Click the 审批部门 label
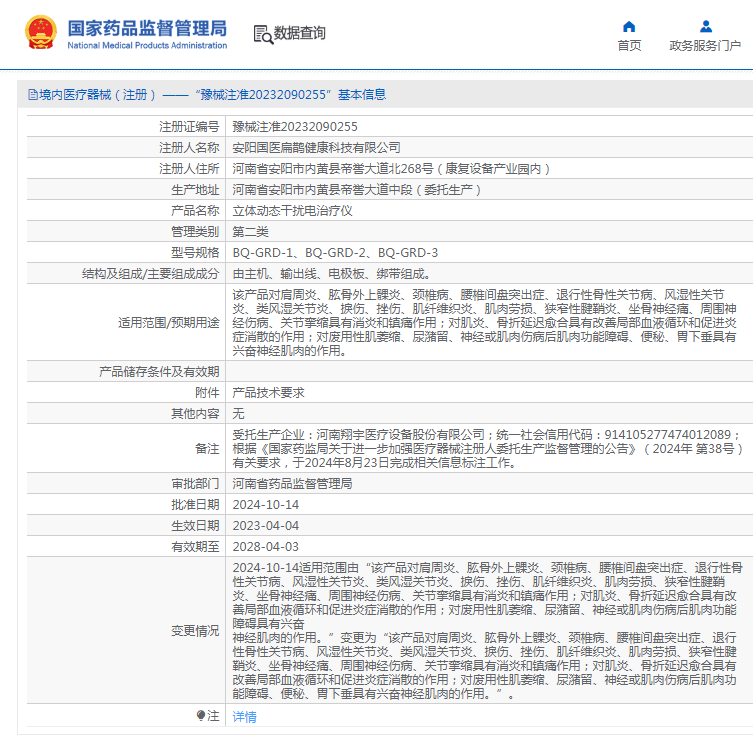This screenshot has width=753, height=735. (195, 483)
